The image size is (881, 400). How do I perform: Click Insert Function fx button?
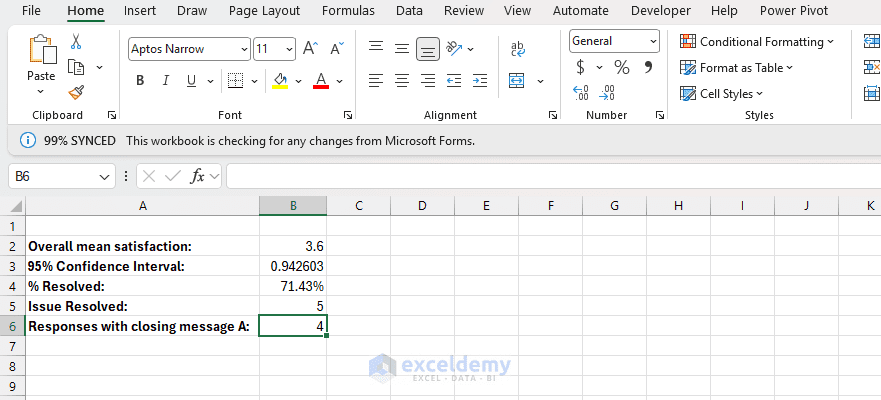point(197,176)
